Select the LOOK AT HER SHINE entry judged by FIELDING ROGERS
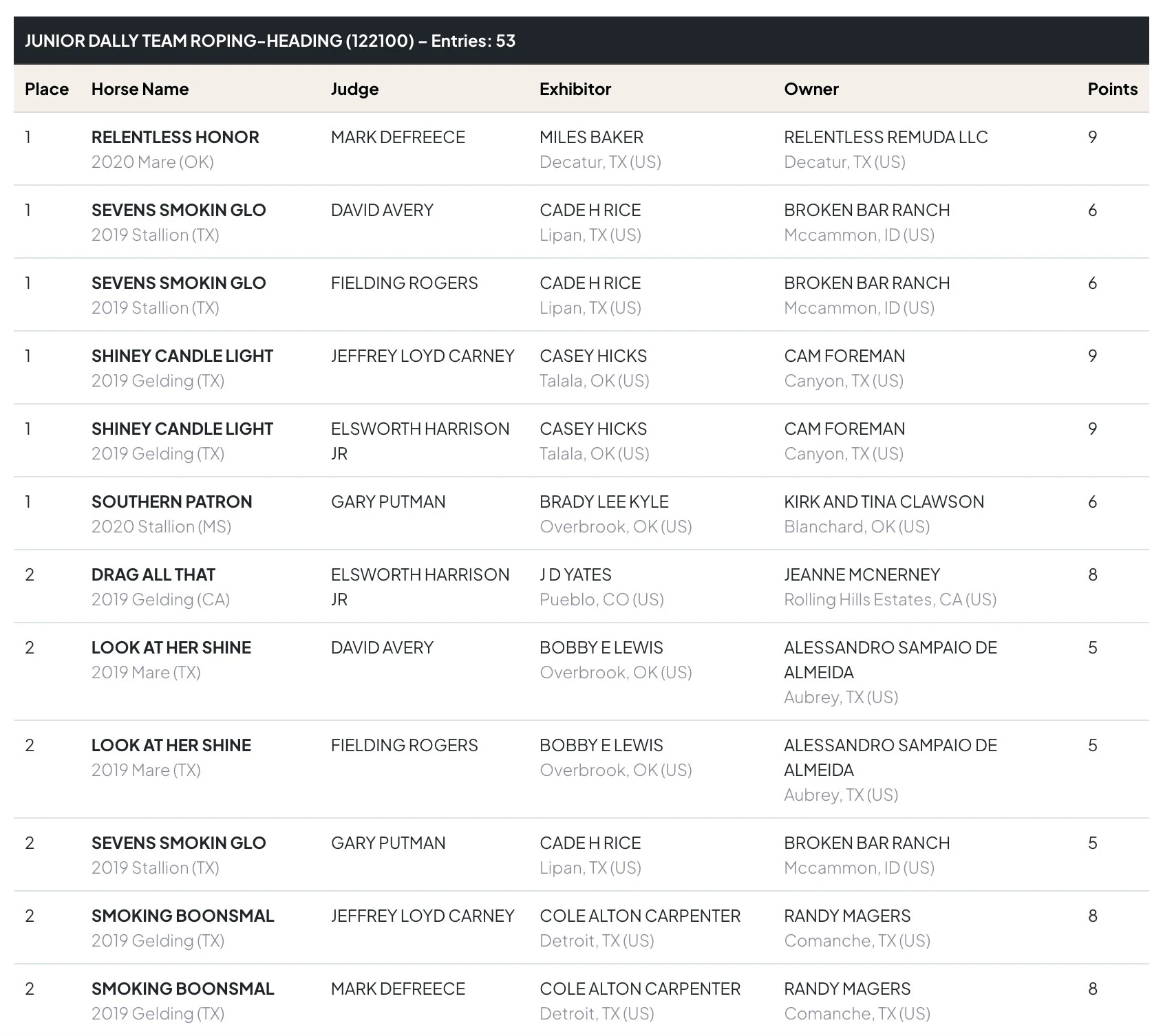1163x1036 pixels. pyautogui.click(x=171, y=744)
